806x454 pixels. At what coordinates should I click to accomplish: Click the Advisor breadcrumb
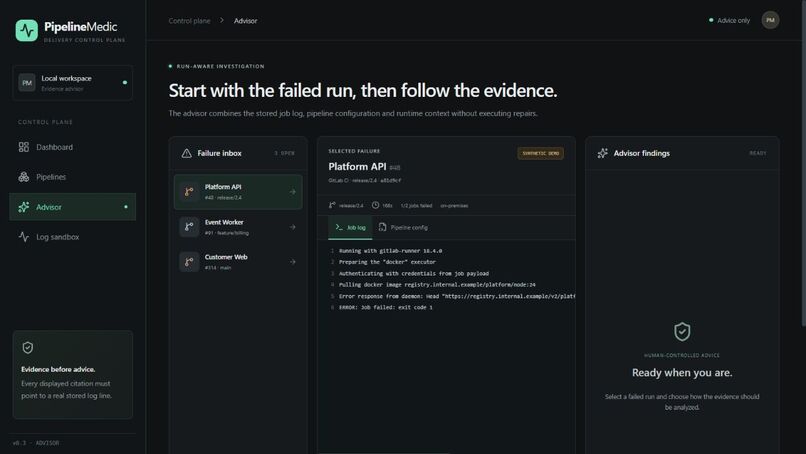(245, 21)
